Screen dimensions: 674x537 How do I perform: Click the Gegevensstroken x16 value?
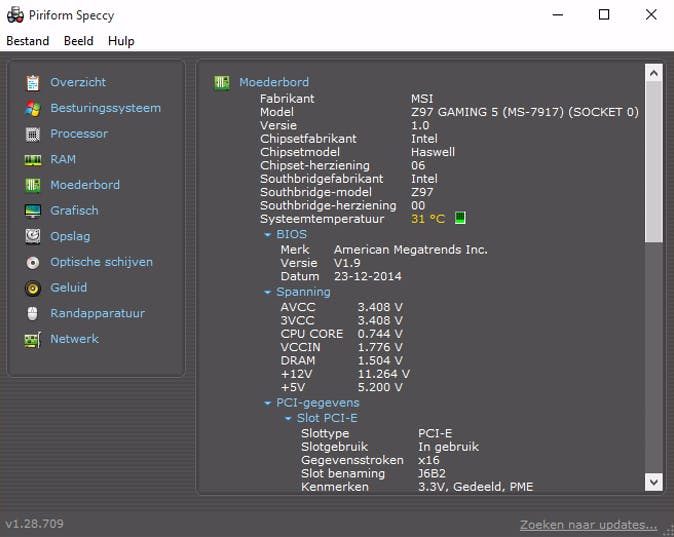pos(429,460)
